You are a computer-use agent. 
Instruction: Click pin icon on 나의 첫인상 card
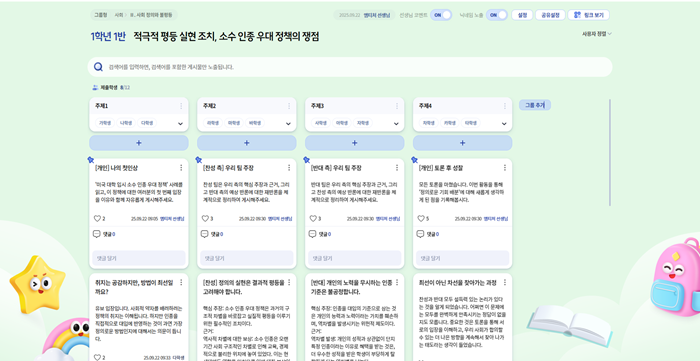[x=91, y=159]
